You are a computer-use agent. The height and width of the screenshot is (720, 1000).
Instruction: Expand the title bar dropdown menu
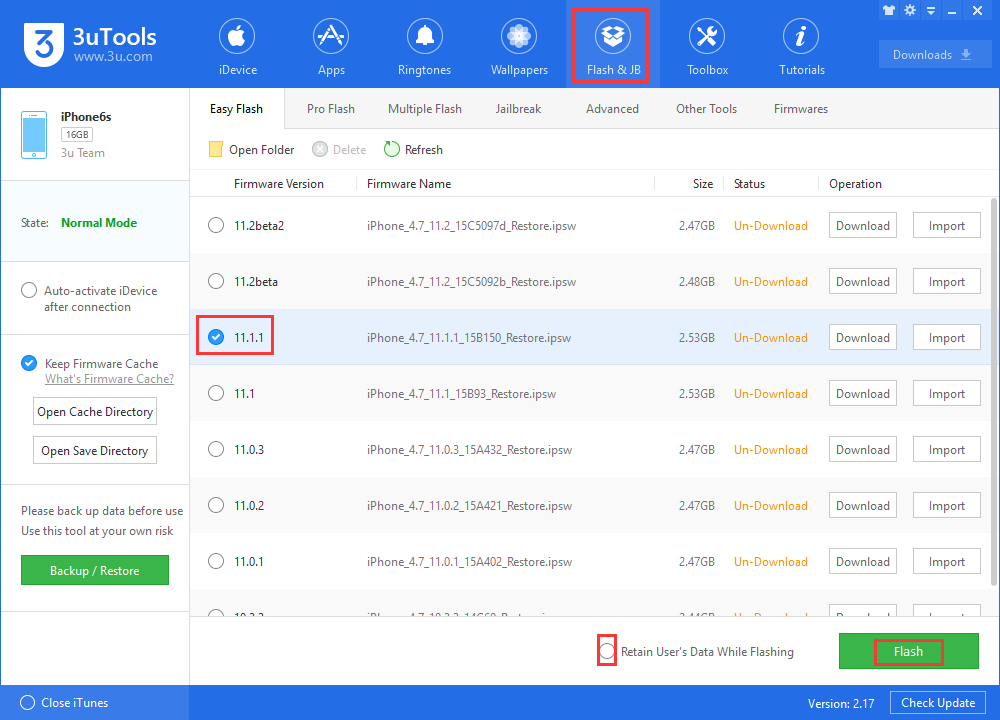(x=931, y=11)
